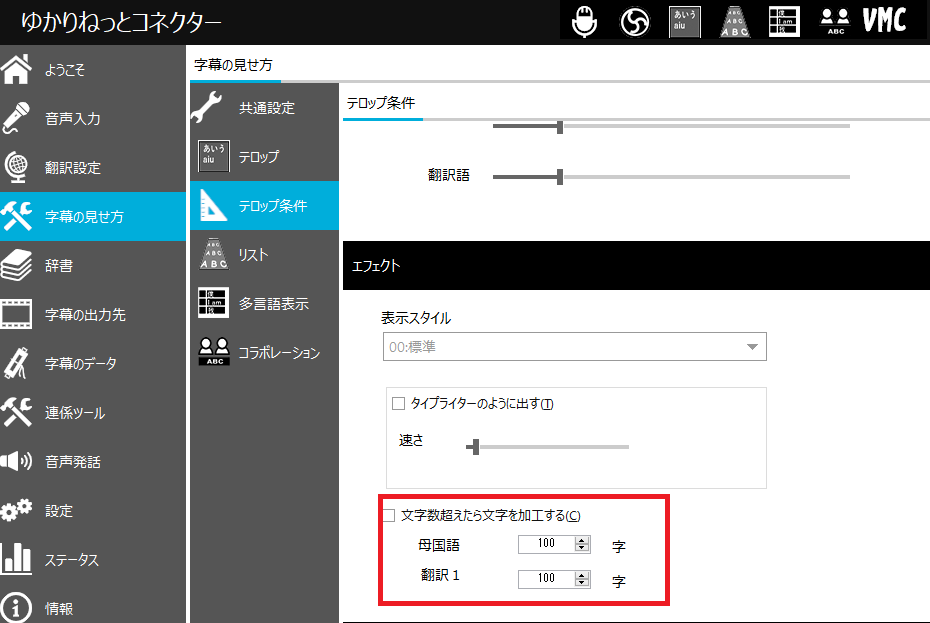Increase the 翻訳 1 character count with up arrow
The width and height of the screenshot is (930, 623).
point(582,575)
